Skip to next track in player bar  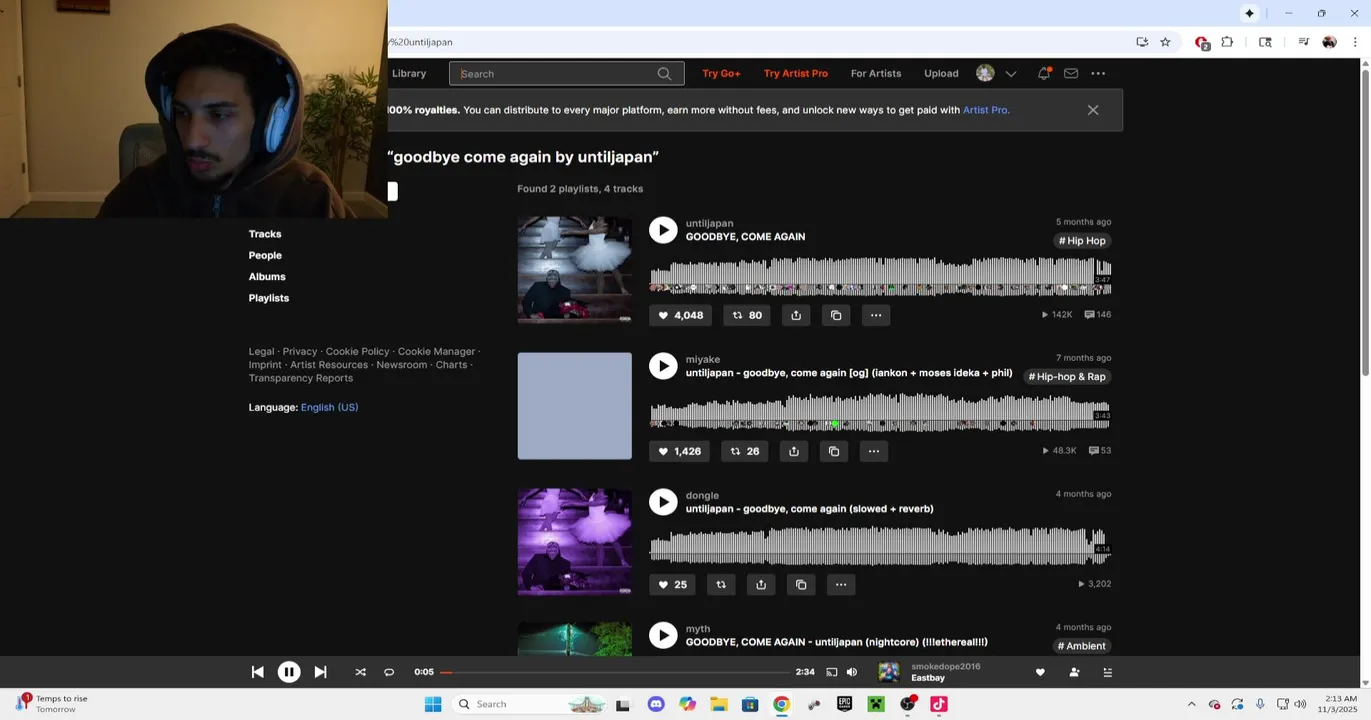(320, 672)
